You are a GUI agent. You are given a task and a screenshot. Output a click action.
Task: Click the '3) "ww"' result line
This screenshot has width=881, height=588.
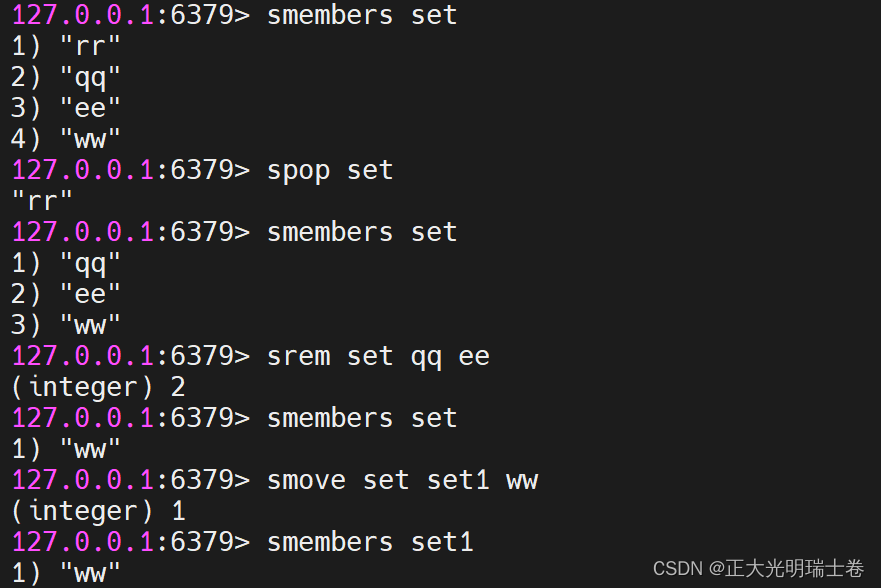tap(66, 325)
